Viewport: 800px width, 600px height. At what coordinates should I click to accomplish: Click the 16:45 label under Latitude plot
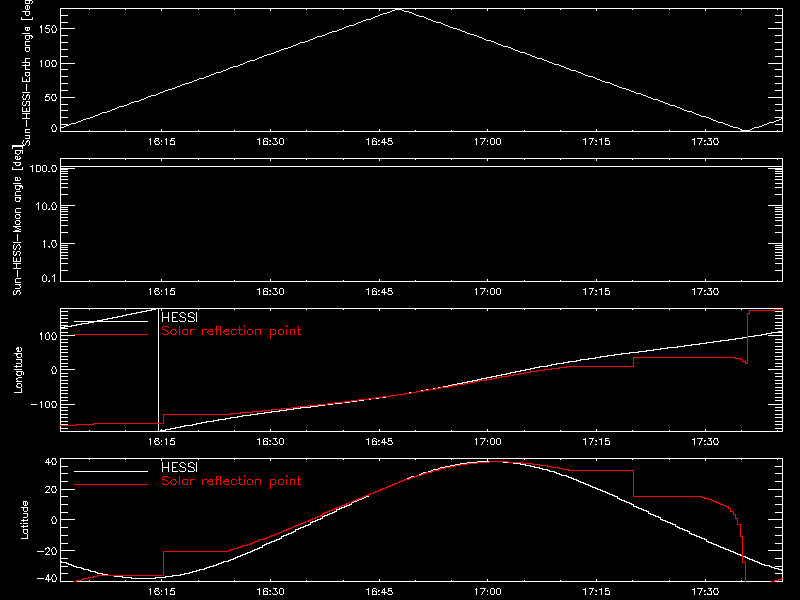click(x=379, y=592)
